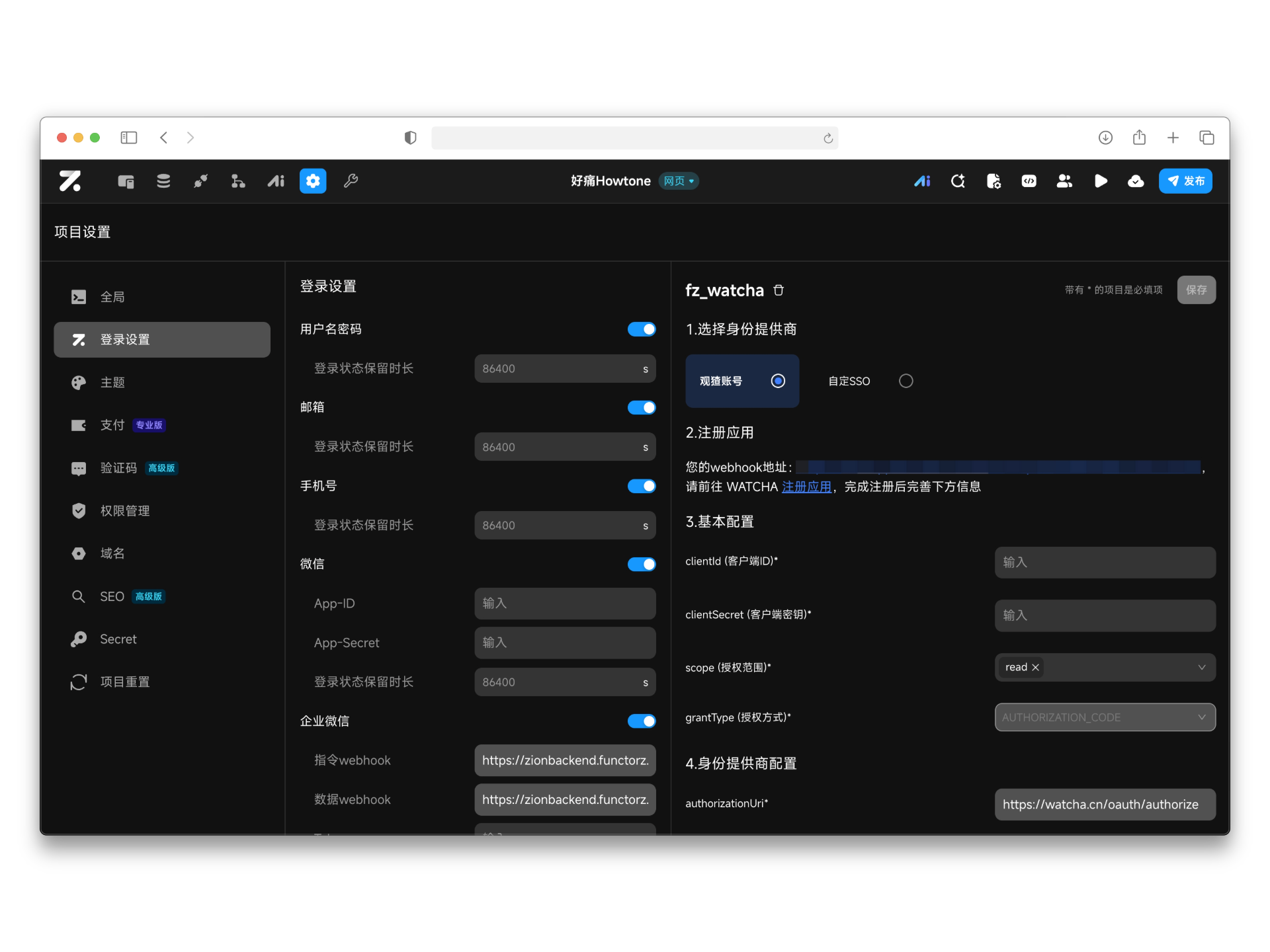
Task: Edit 微信 登录状态保留时长 field
Action: tap(565, 682)
